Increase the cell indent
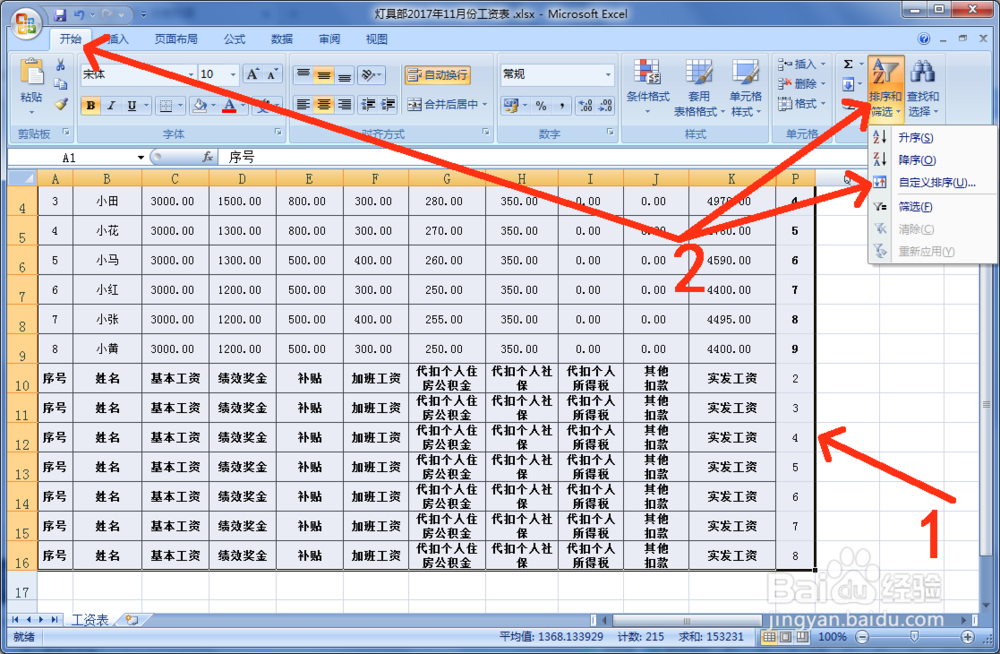The image size is (1000, 654). click(x=388, y=104)
